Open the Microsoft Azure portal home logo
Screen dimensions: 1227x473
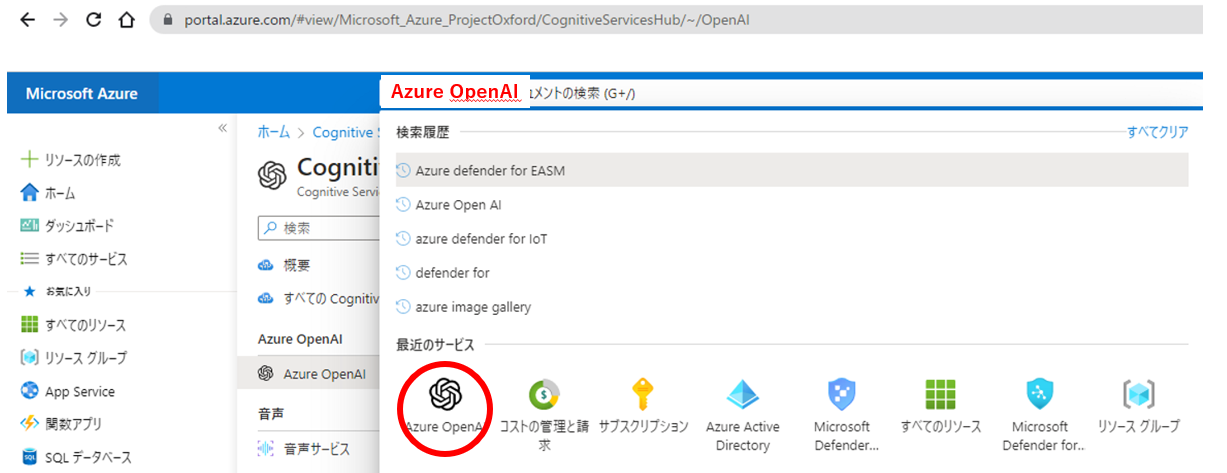click(82, 94)
